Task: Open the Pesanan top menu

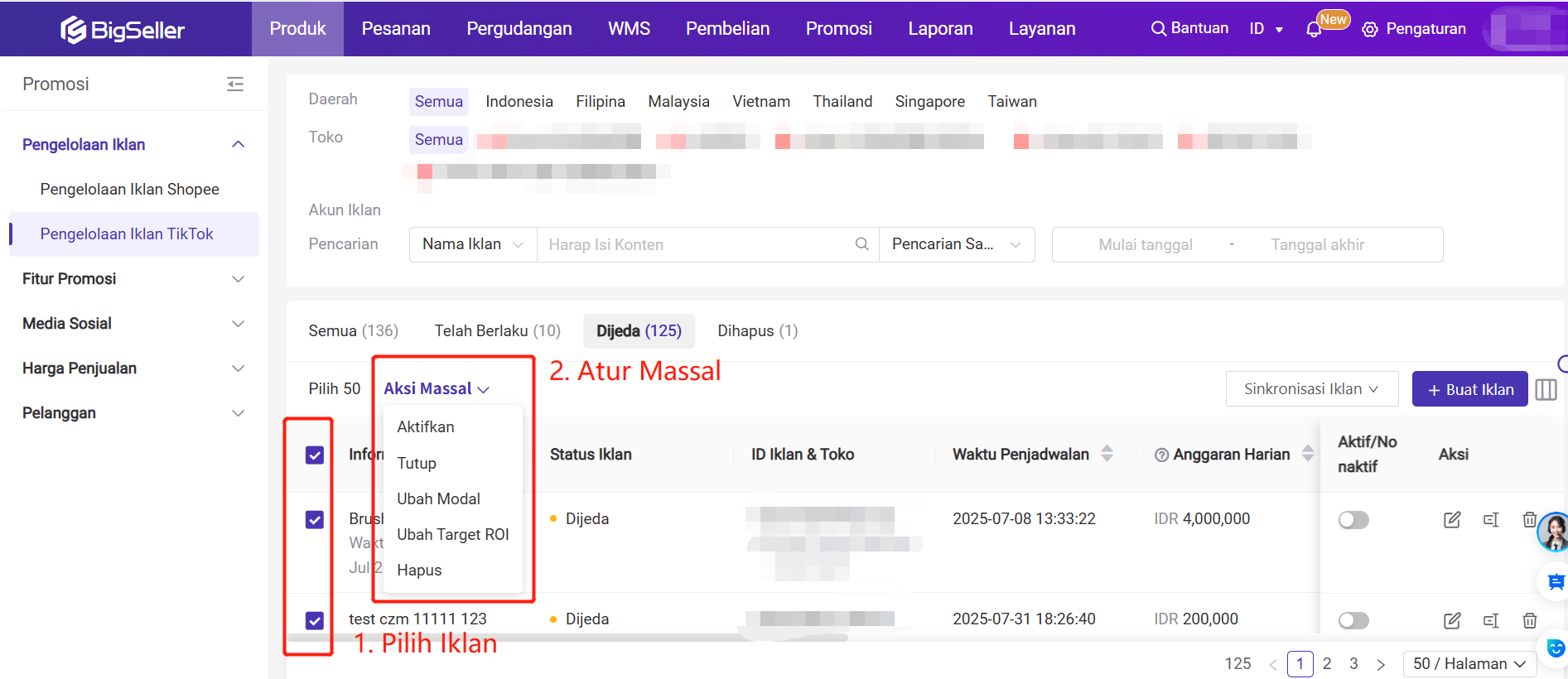Action: click(396, 29)
